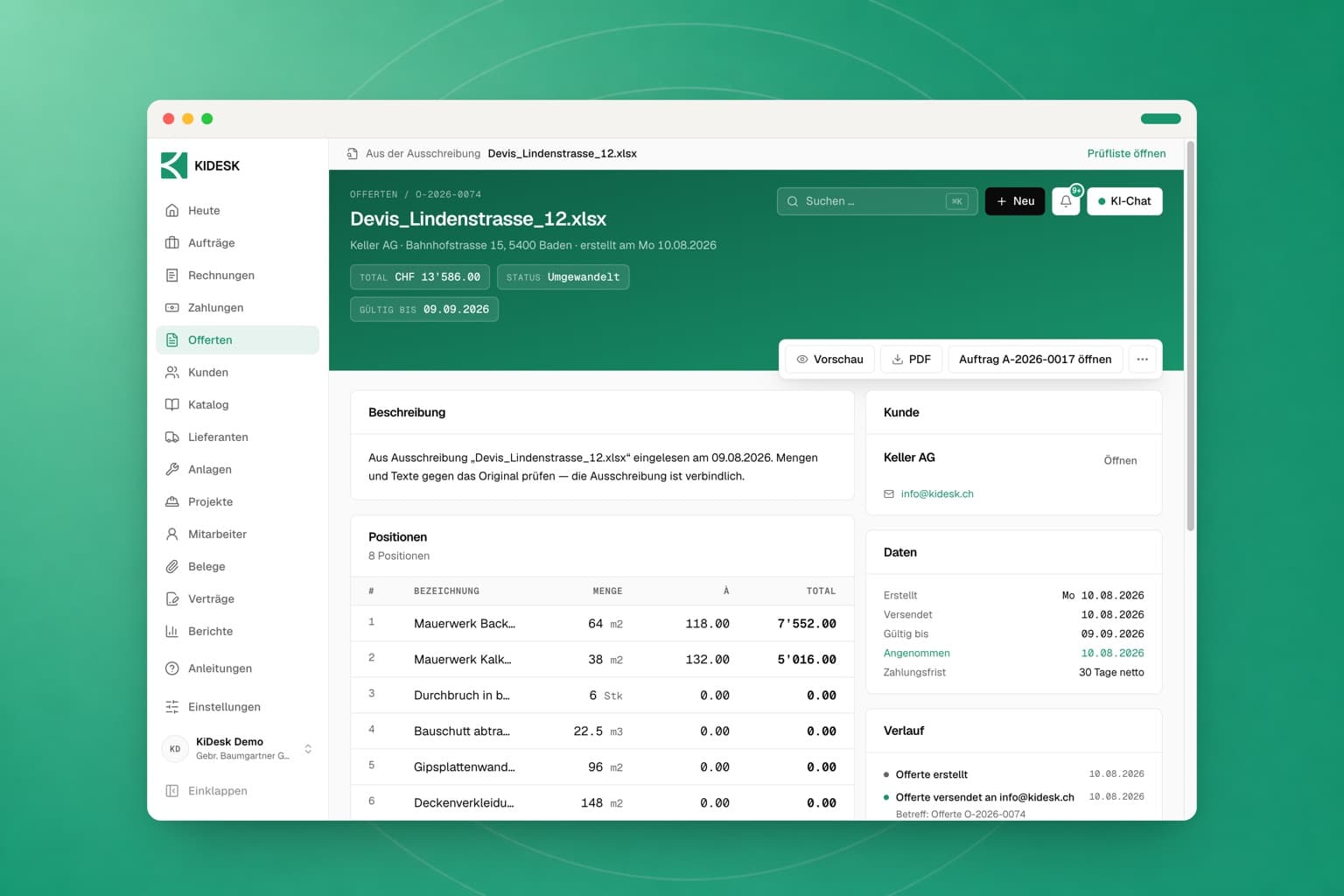The height and width of the screenshot is (896, 1344).
Task: Click the Zahlungen banknote icon
Action: (172, 308)
